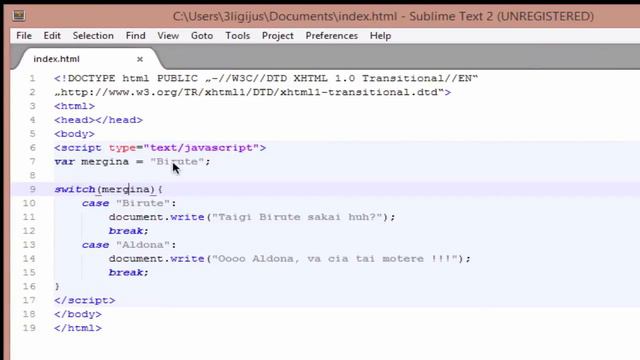The image size is (640, 360).
Task: Open the Find menu
Action: click(x=136, y=36)
